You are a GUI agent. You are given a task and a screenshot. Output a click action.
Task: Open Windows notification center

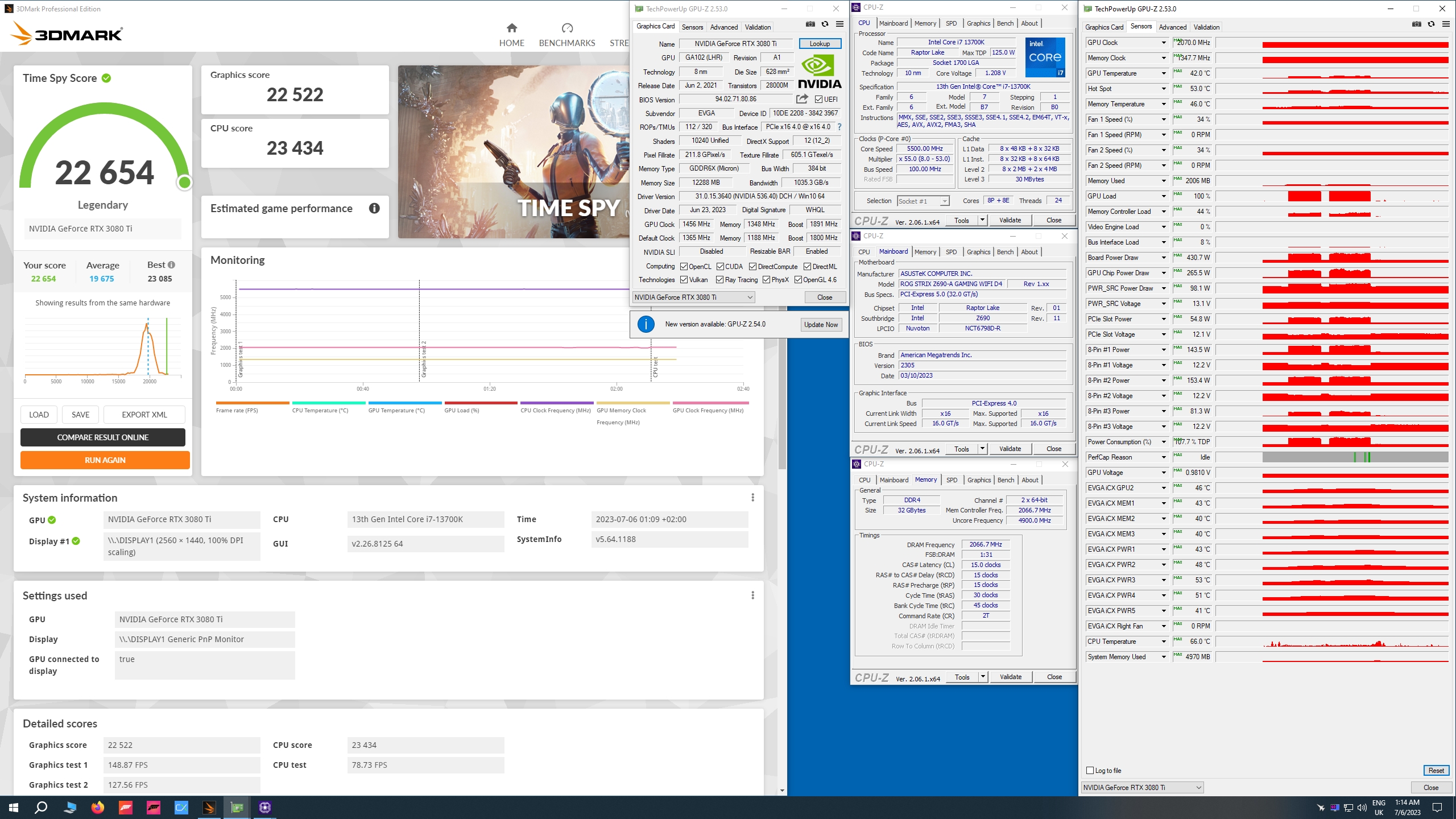click(1437, 808)
